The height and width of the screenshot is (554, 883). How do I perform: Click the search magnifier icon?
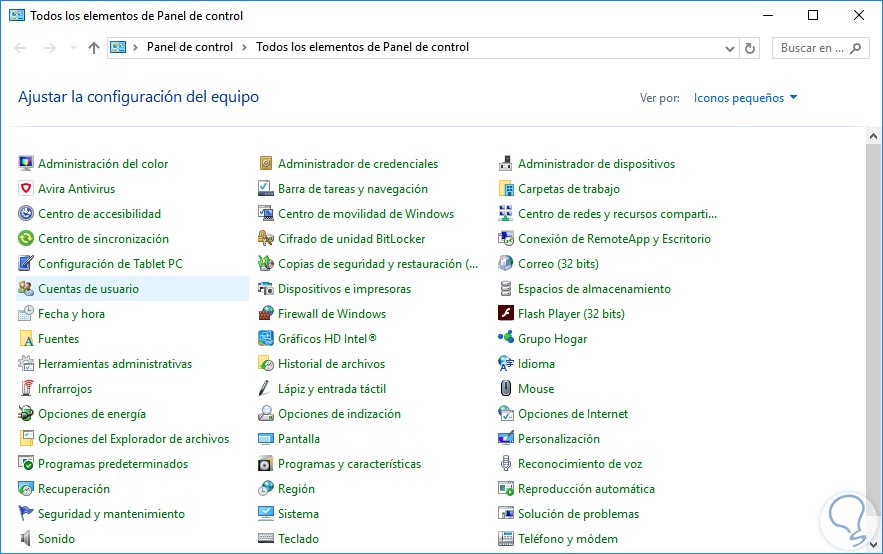click(x=855, y=48)
